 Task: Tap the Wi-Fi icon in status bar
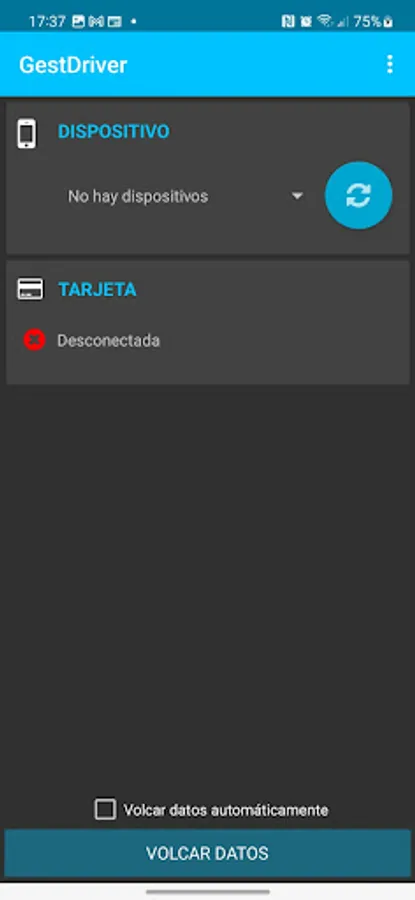[x=325, y=22]
